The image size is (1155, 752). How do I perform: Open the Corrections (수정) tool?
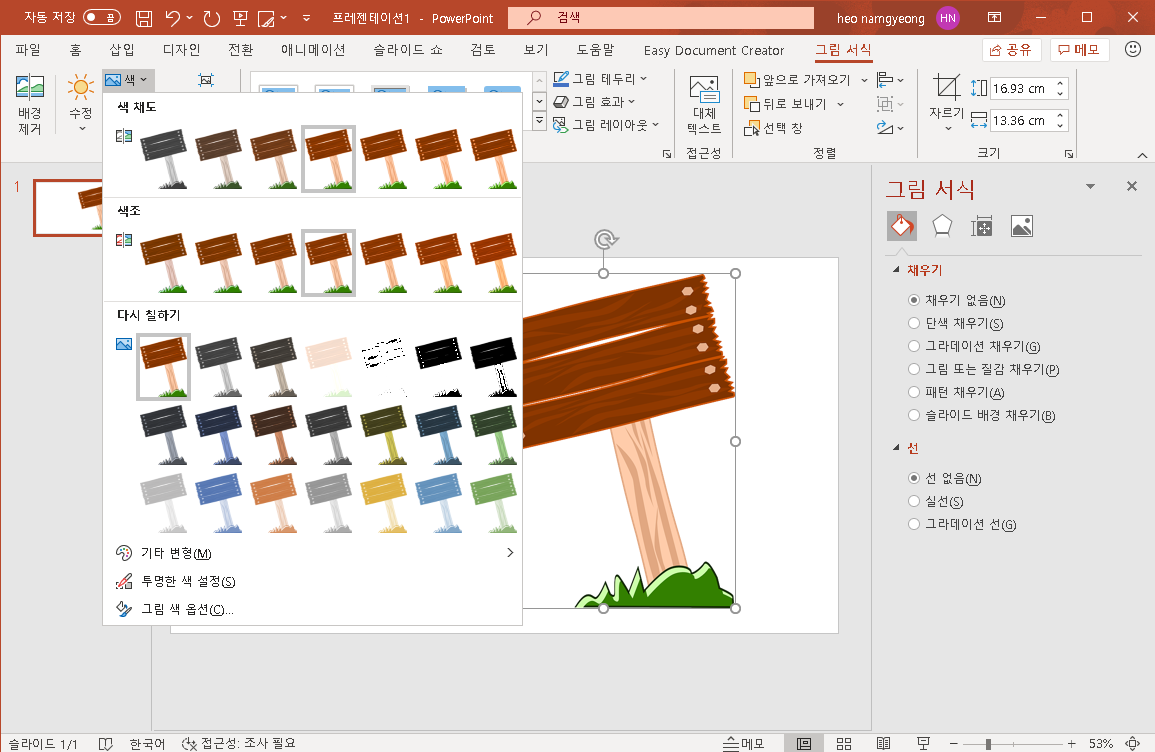pos(80,103)
